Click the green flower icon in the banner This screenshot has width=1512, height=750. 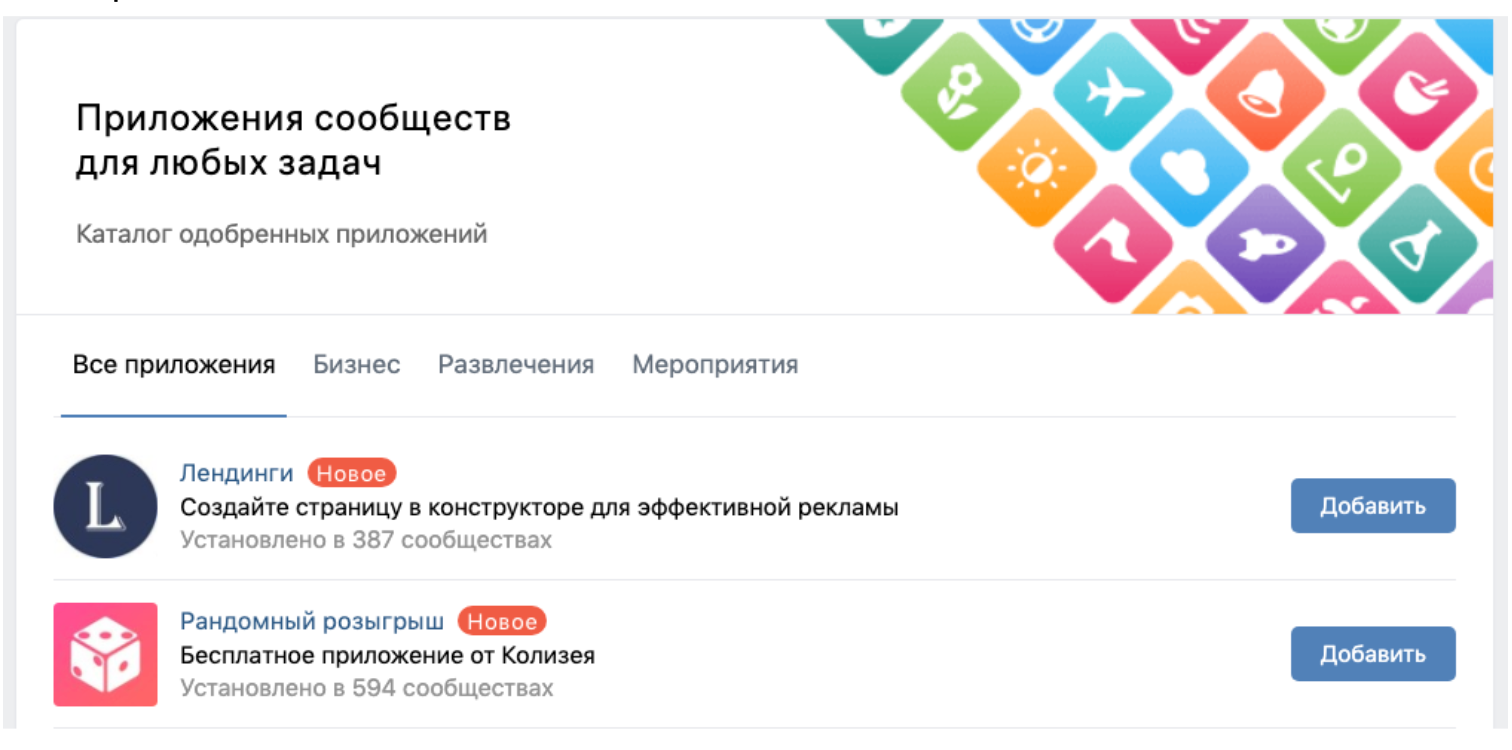coord(960,91)
